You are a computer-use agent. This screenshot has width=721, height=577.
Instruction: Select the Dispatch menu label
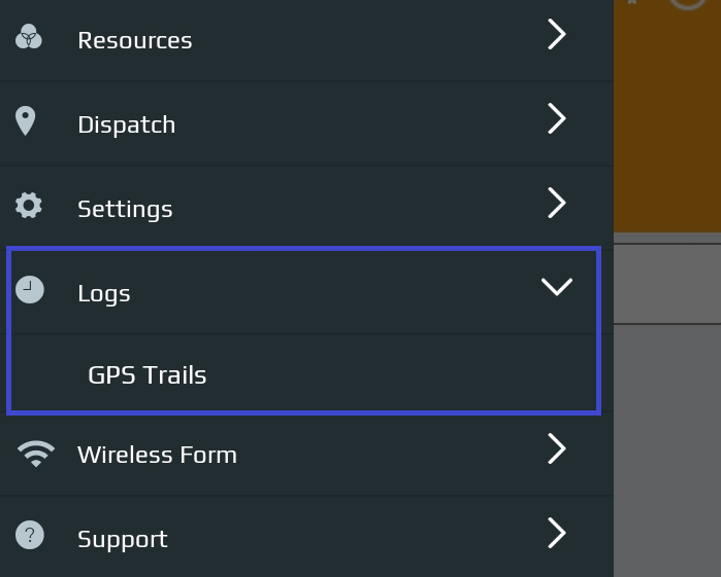tap(126, 125)
